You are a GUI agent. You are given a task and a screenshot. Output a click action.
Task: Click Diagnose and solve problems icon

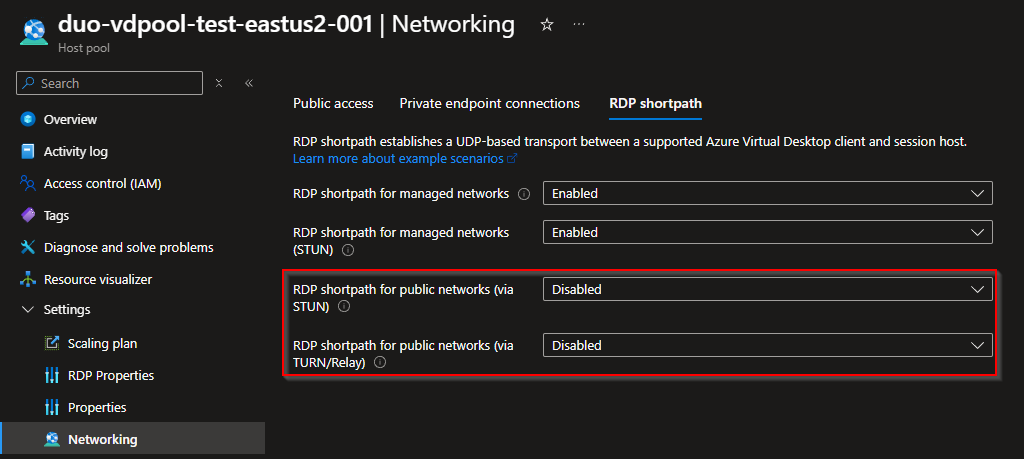click(x=28, y=247)
